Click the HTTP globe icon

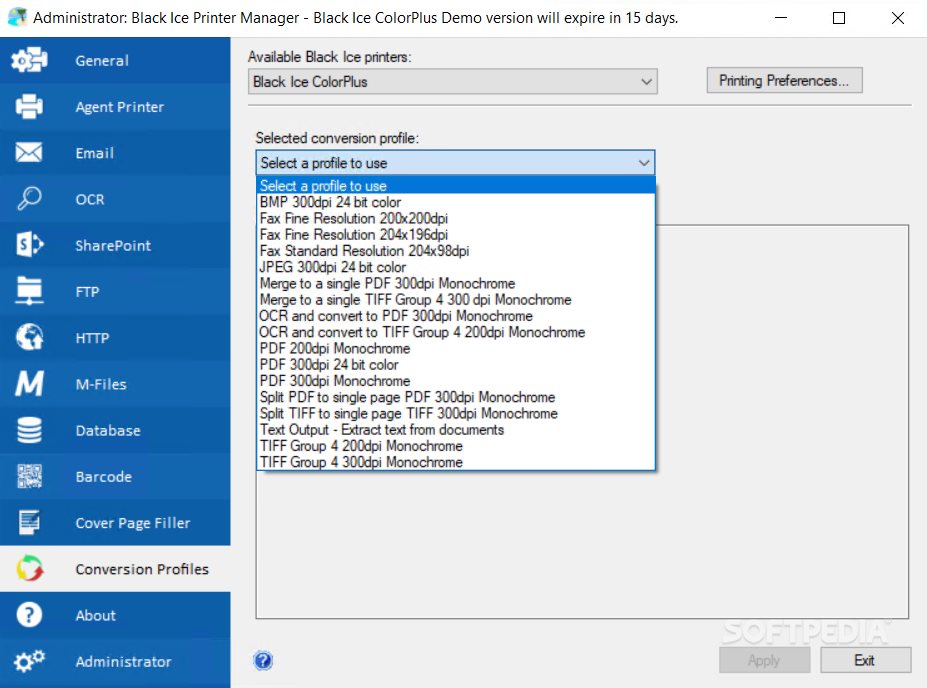[x=29, y=337]
